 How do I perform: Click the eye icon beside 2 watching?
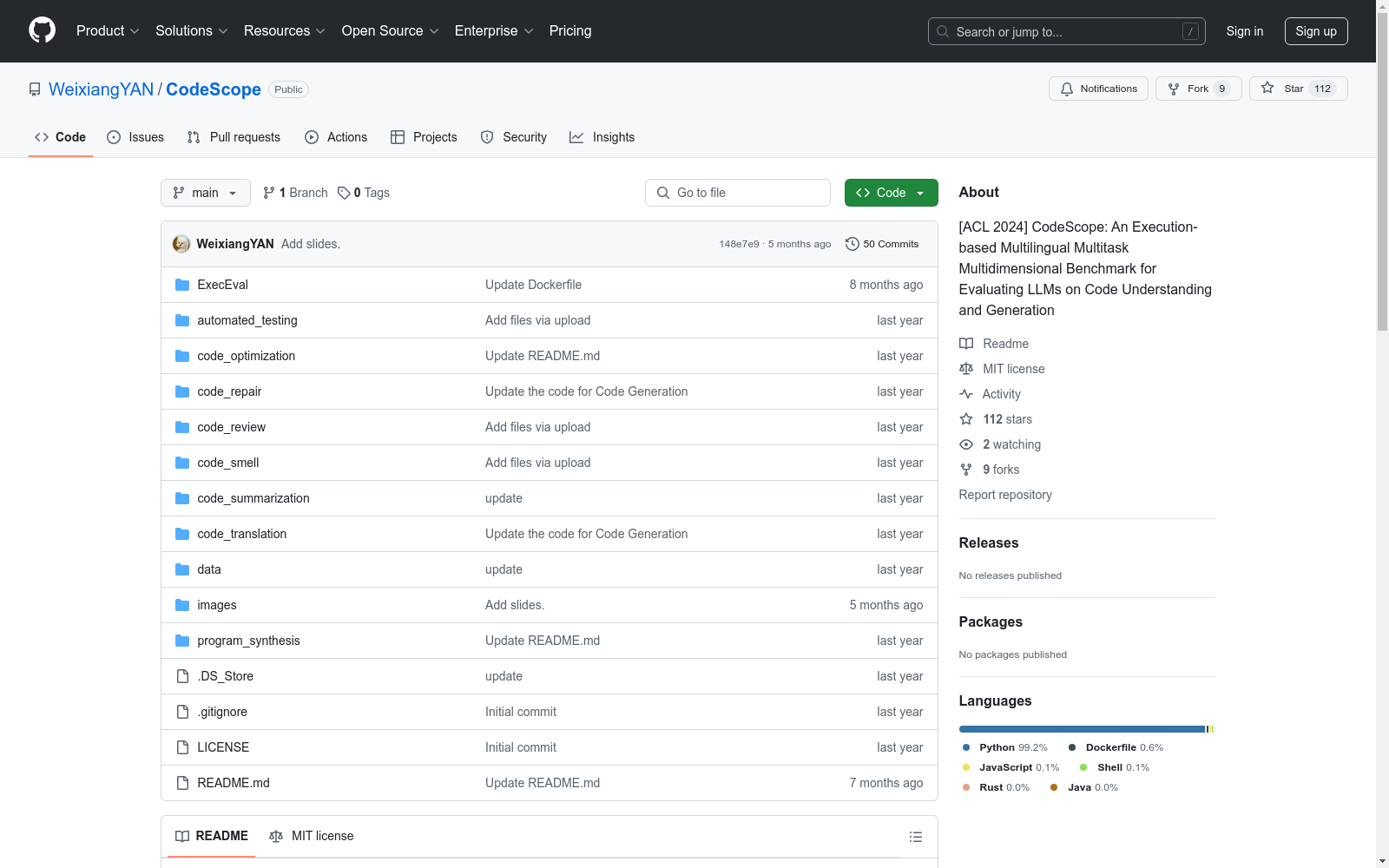tap(966, 444)
